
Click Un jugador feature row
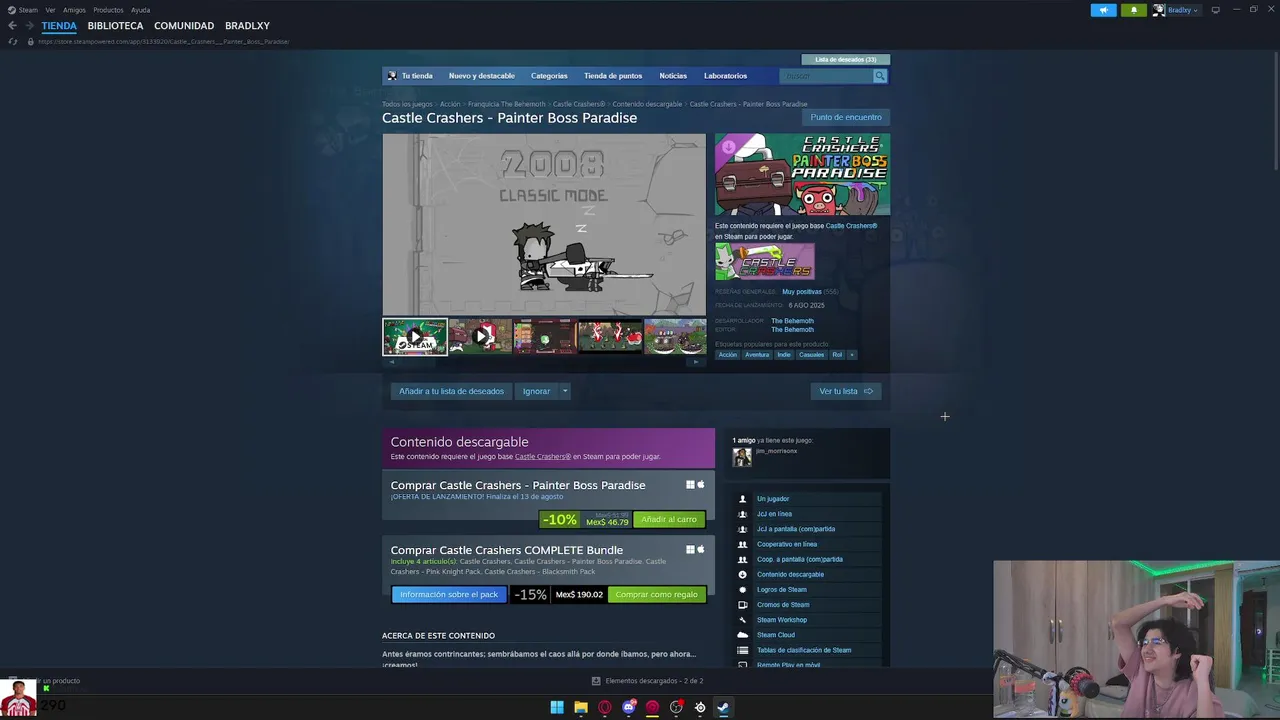click(809, 499)
